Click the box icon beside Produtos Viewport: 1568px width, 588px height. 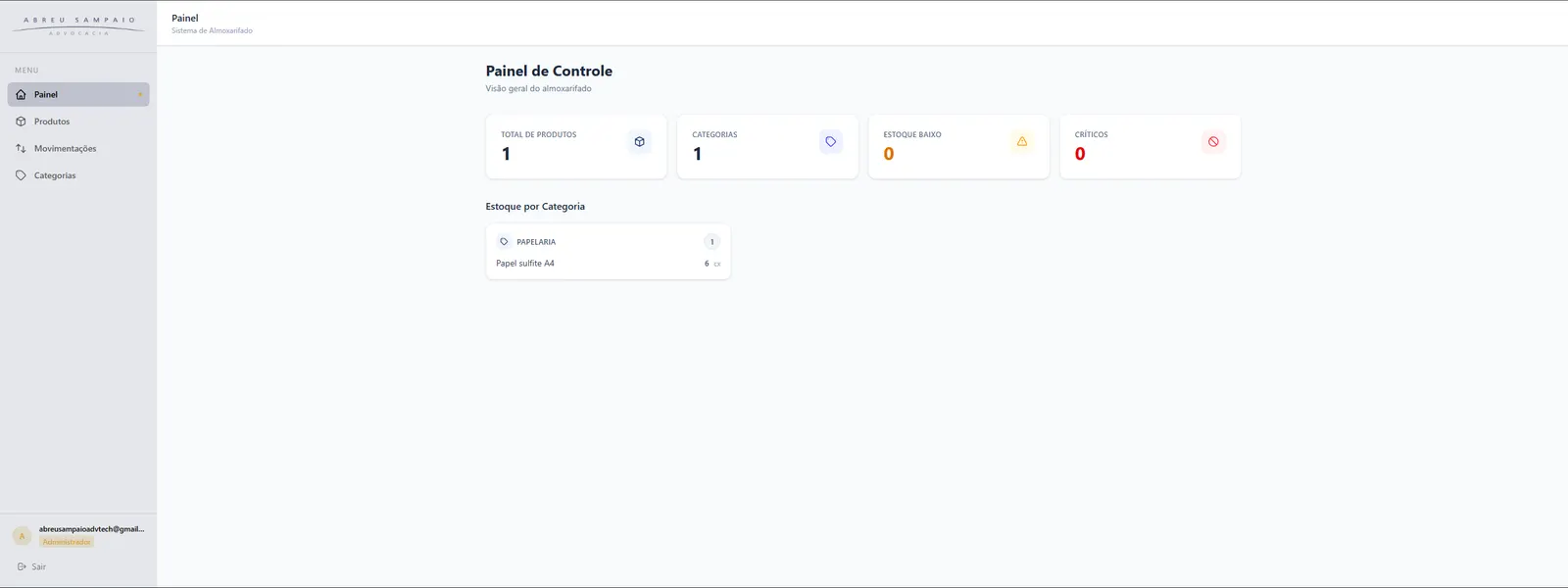tap(21, 122)
